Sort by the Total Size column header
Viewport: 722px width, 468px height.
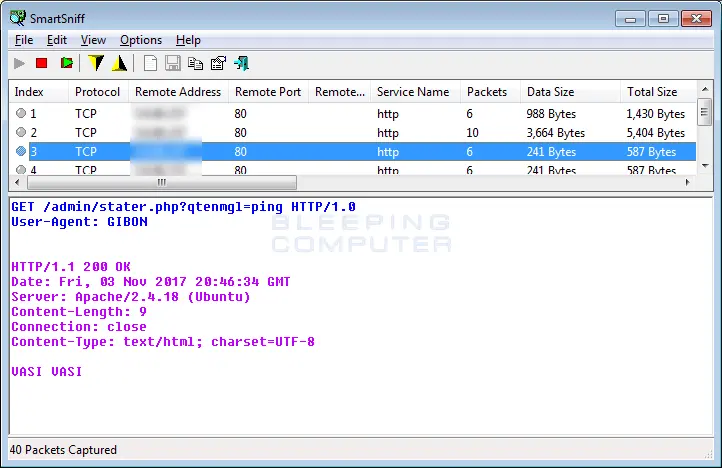coord(658,92)
